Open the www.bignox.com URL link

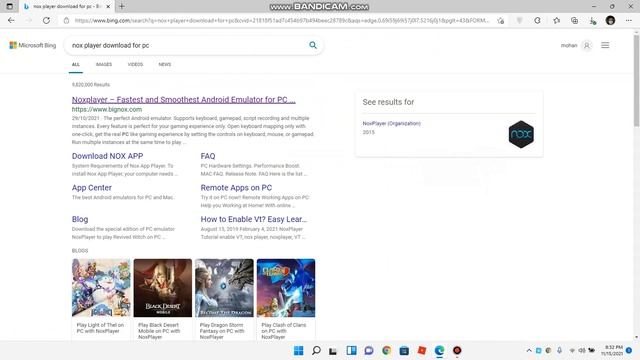tap(107, 109)
